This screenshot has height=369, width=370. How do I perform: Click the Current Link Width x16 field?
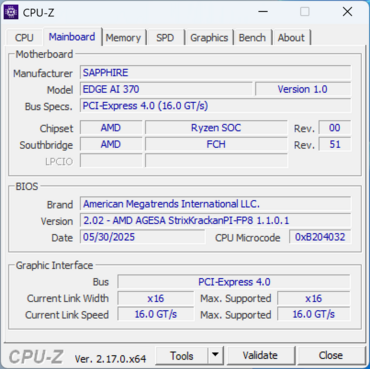pyautogui.click(x=156, y=298)
